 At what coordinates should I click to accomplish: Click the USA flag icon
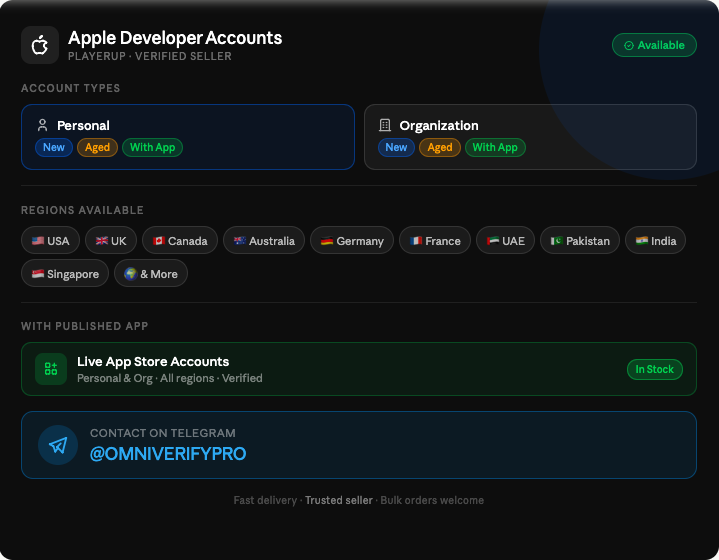point(38,241)
